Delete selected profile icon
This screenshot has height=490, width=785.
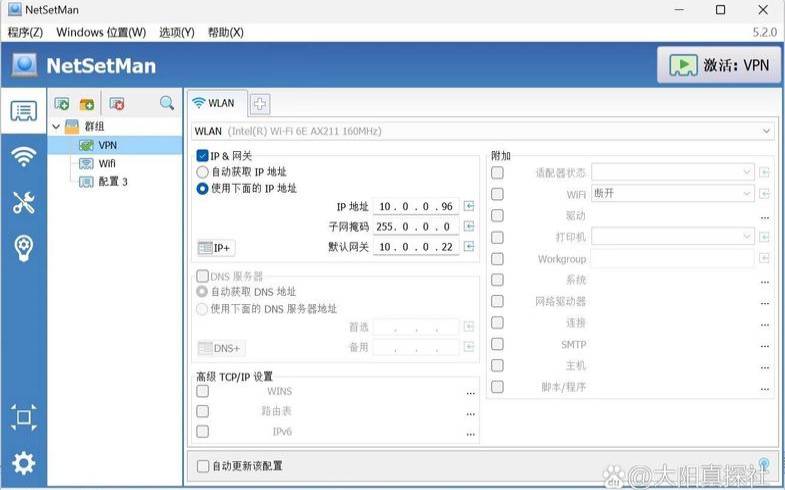click(117, 104)
